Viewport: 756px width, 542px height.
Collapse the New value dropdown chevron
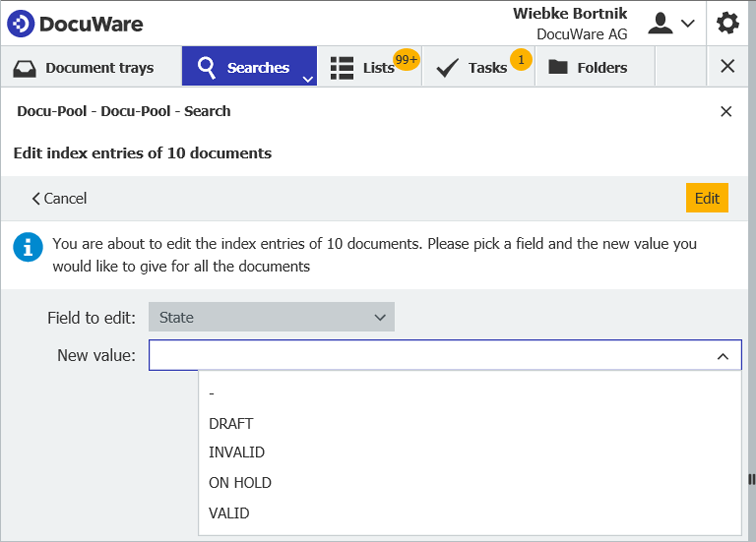click(x=722, y=356)
